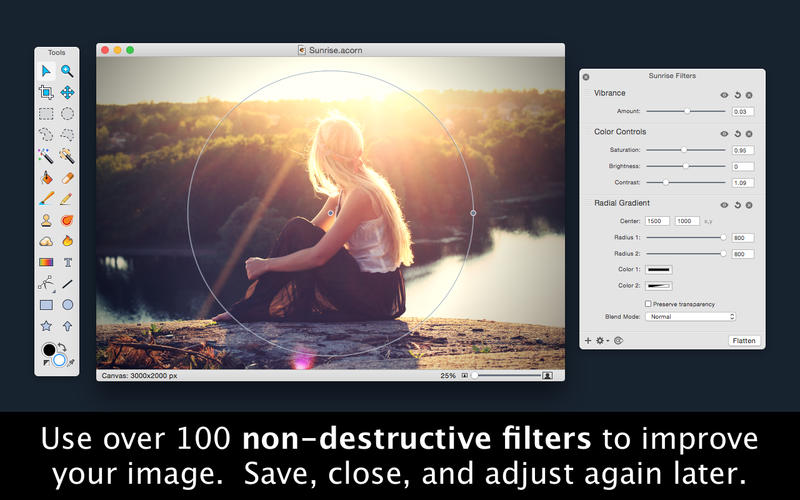Viewport: 800px width, 500px height.
Task: Open the Blend Mode dropdown
Action: [x=690, y=317]
